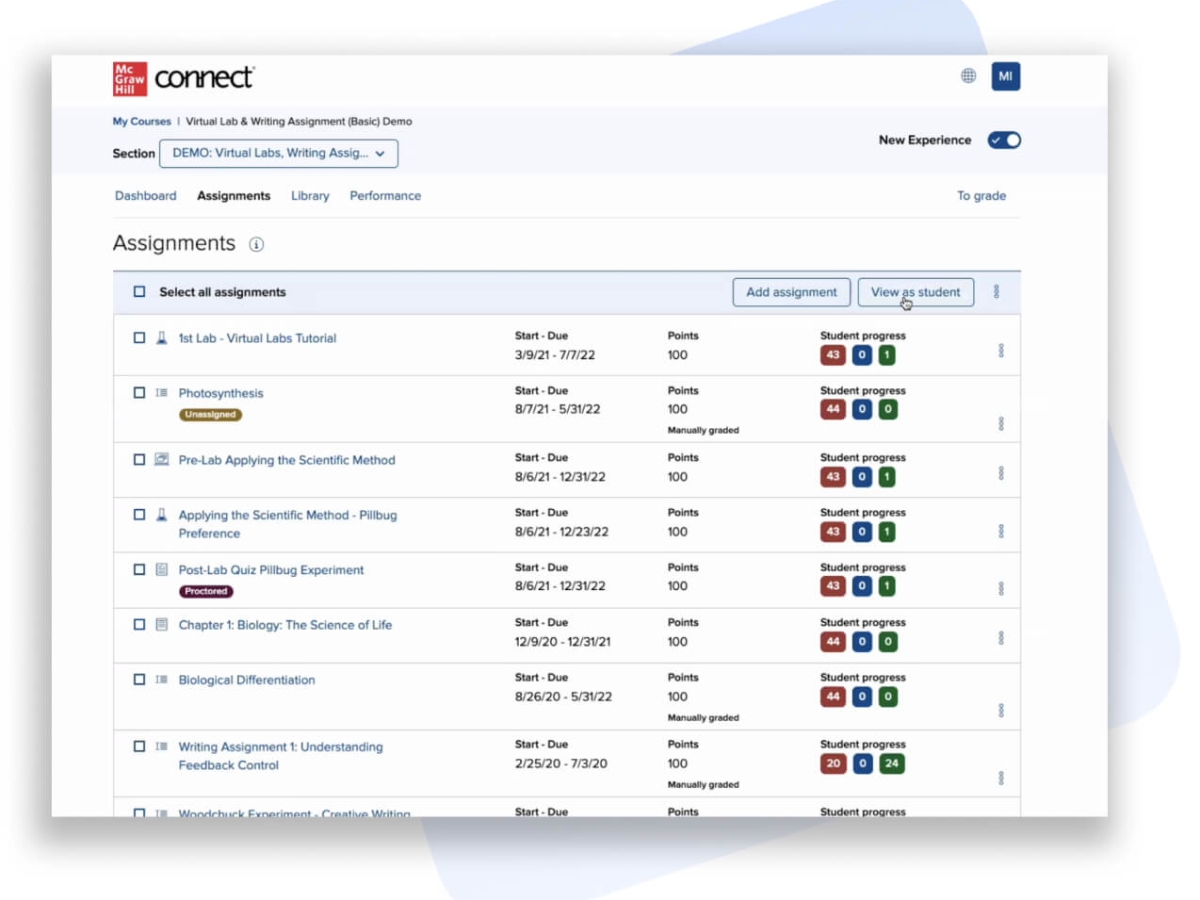Screen dimensions: 1200x900
Task: Click the date range 2/25/20 - 7/3/20
Action: coord(561,764)
